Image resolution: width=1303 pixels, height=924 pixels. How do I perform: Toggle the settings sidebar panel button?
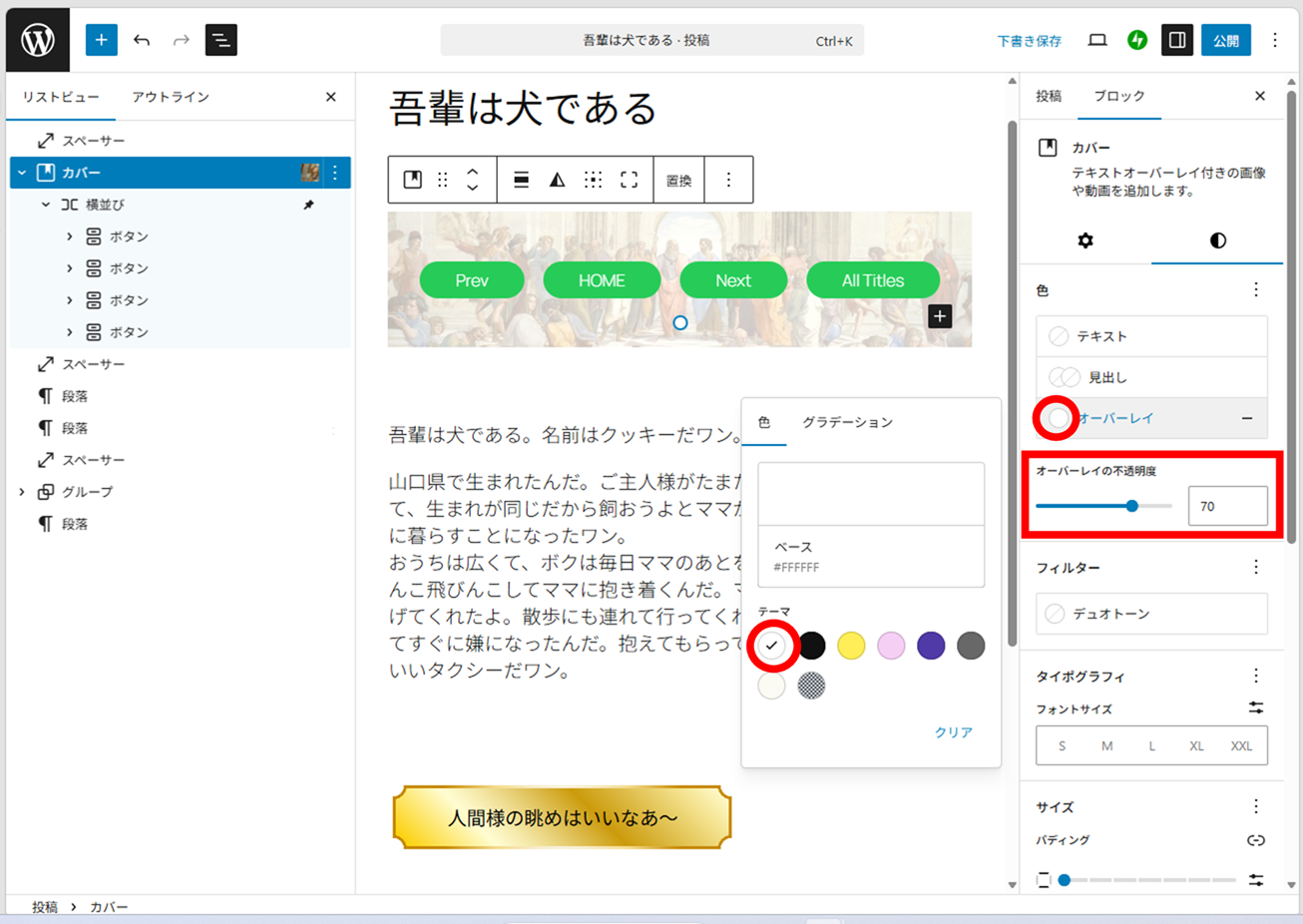tap(1177, 40)
